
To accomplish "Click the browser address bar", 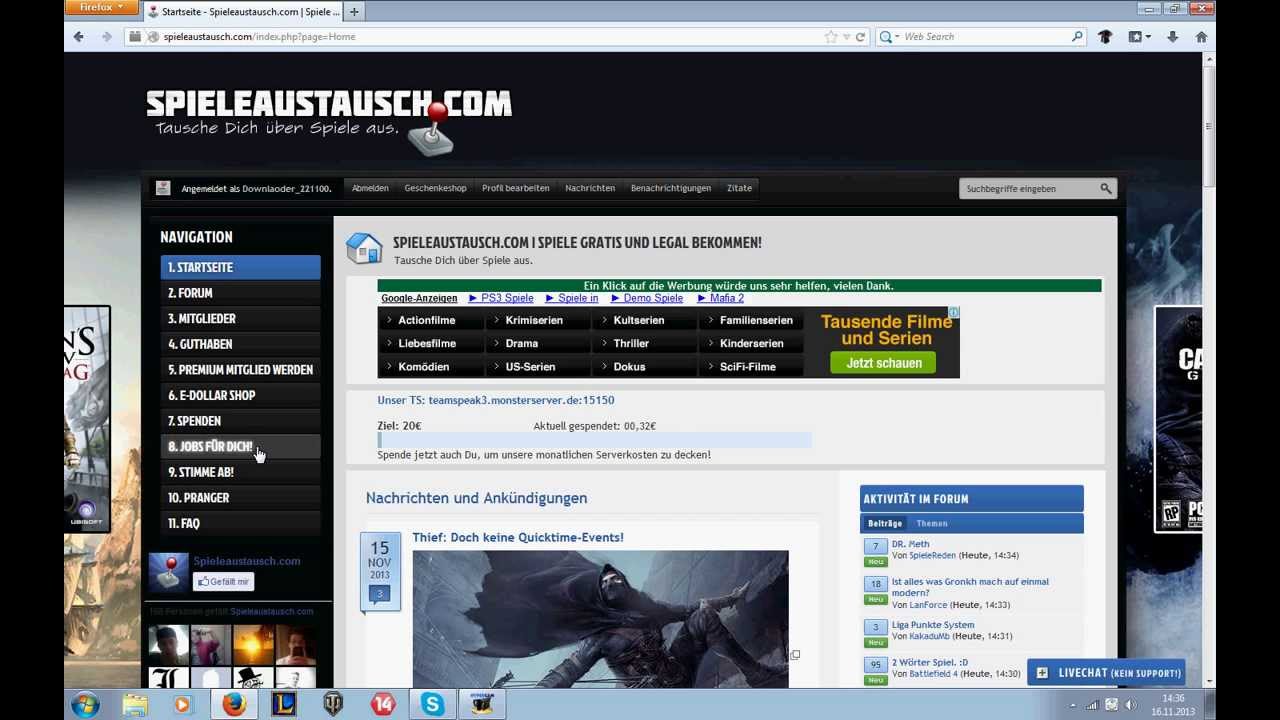I will [x=490, y=37].
